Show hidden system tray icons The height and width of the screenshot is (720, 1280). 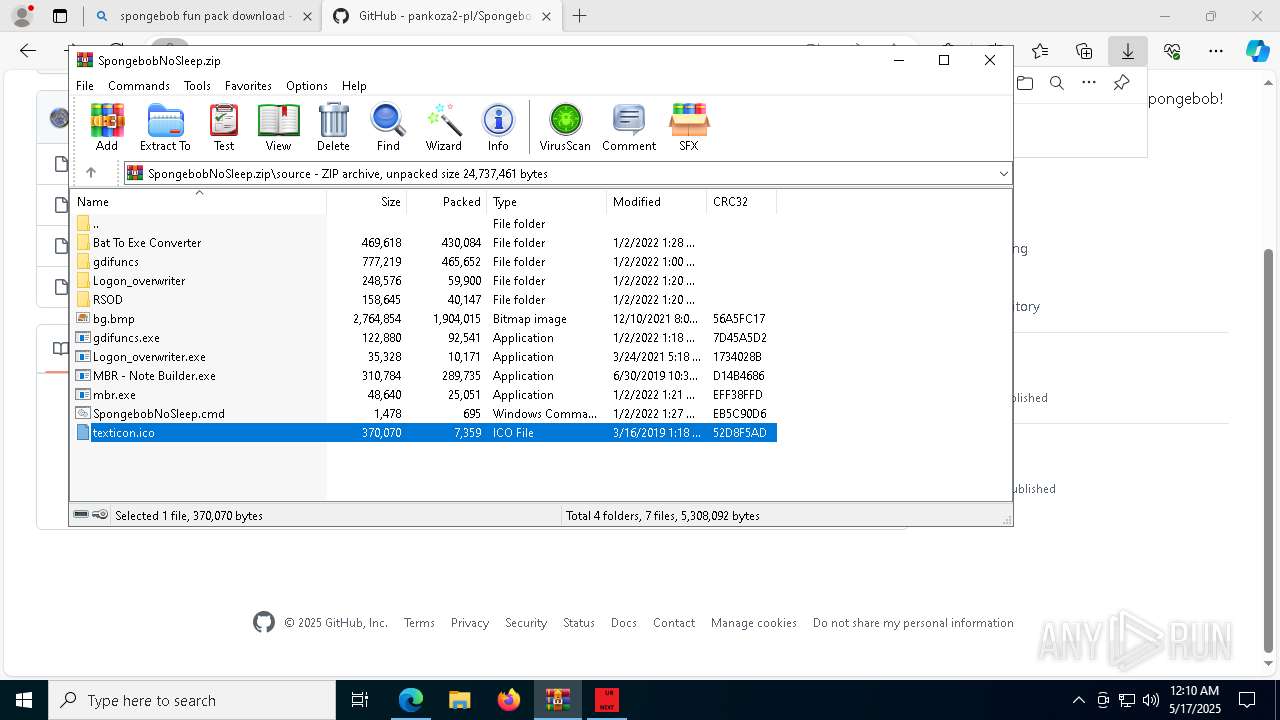(x=1078, y=700)
